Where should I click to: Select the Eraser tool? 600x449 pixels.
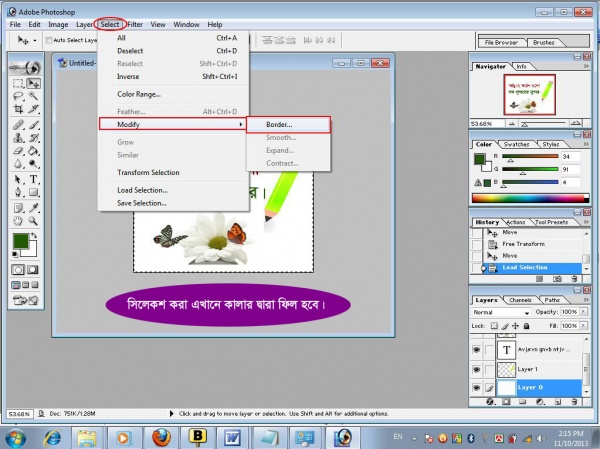(x=18, y=151)
